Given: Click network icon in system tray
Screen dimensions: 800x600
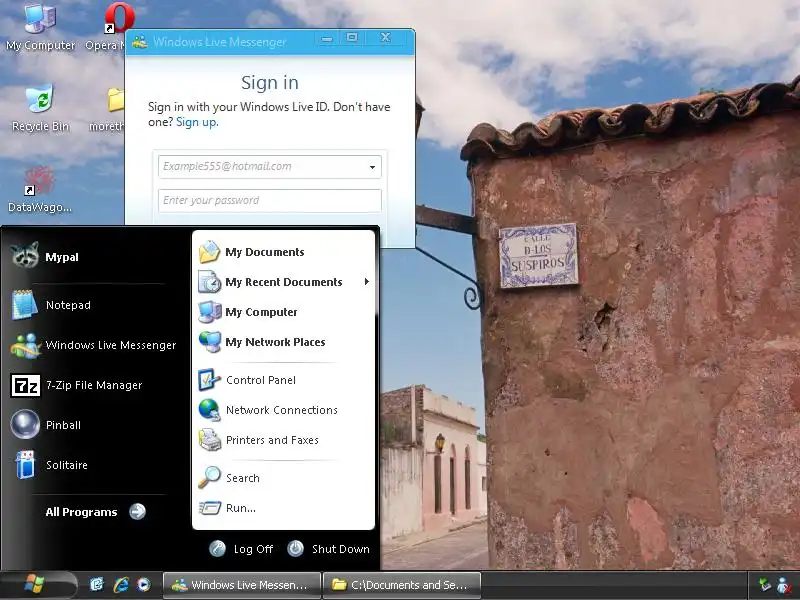Looking at the screenshot, I should coord(764,584).
